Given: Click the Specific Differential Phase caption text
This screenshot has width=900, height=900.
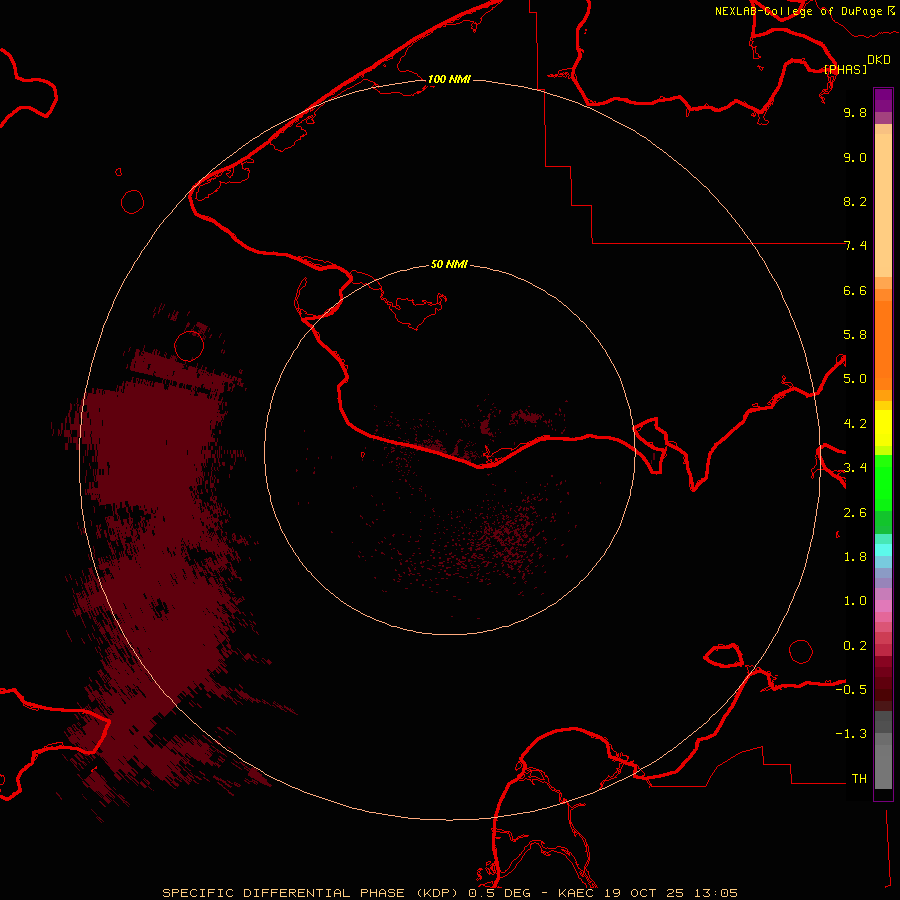Looking at the screenshot, I should (449, 893).
